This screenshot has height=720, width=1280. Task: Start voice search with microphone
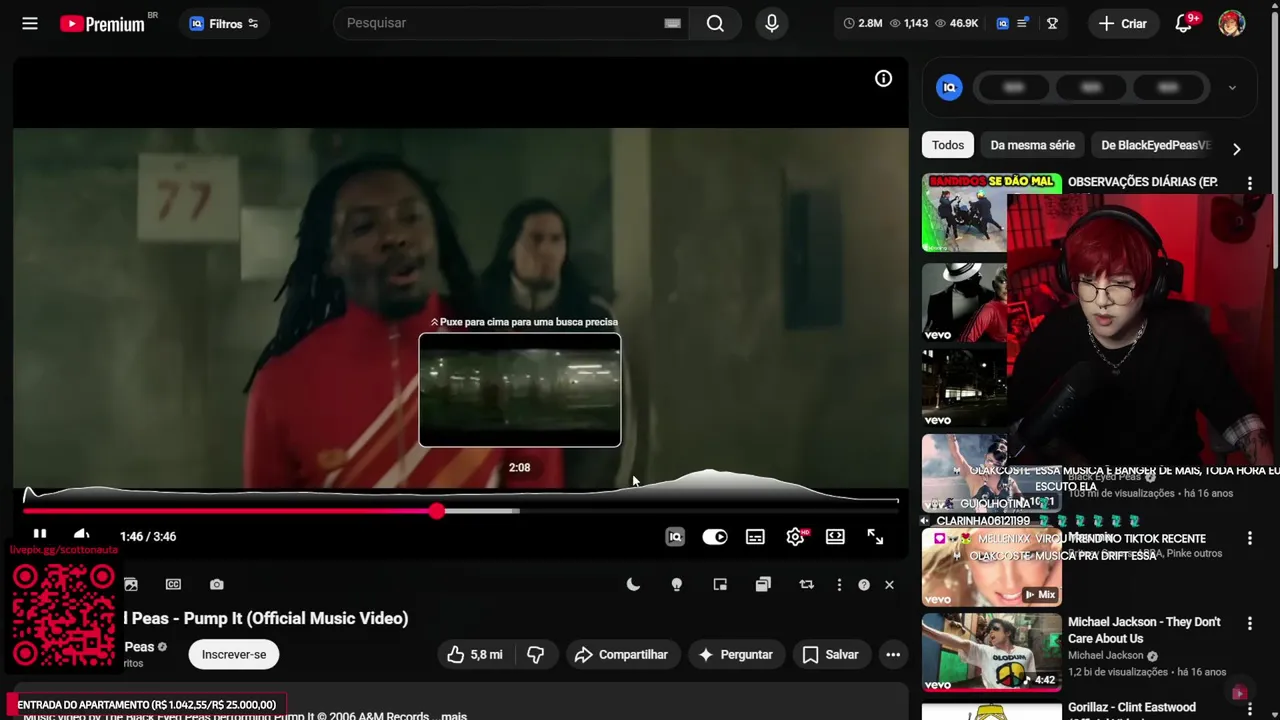coord(772,23)
